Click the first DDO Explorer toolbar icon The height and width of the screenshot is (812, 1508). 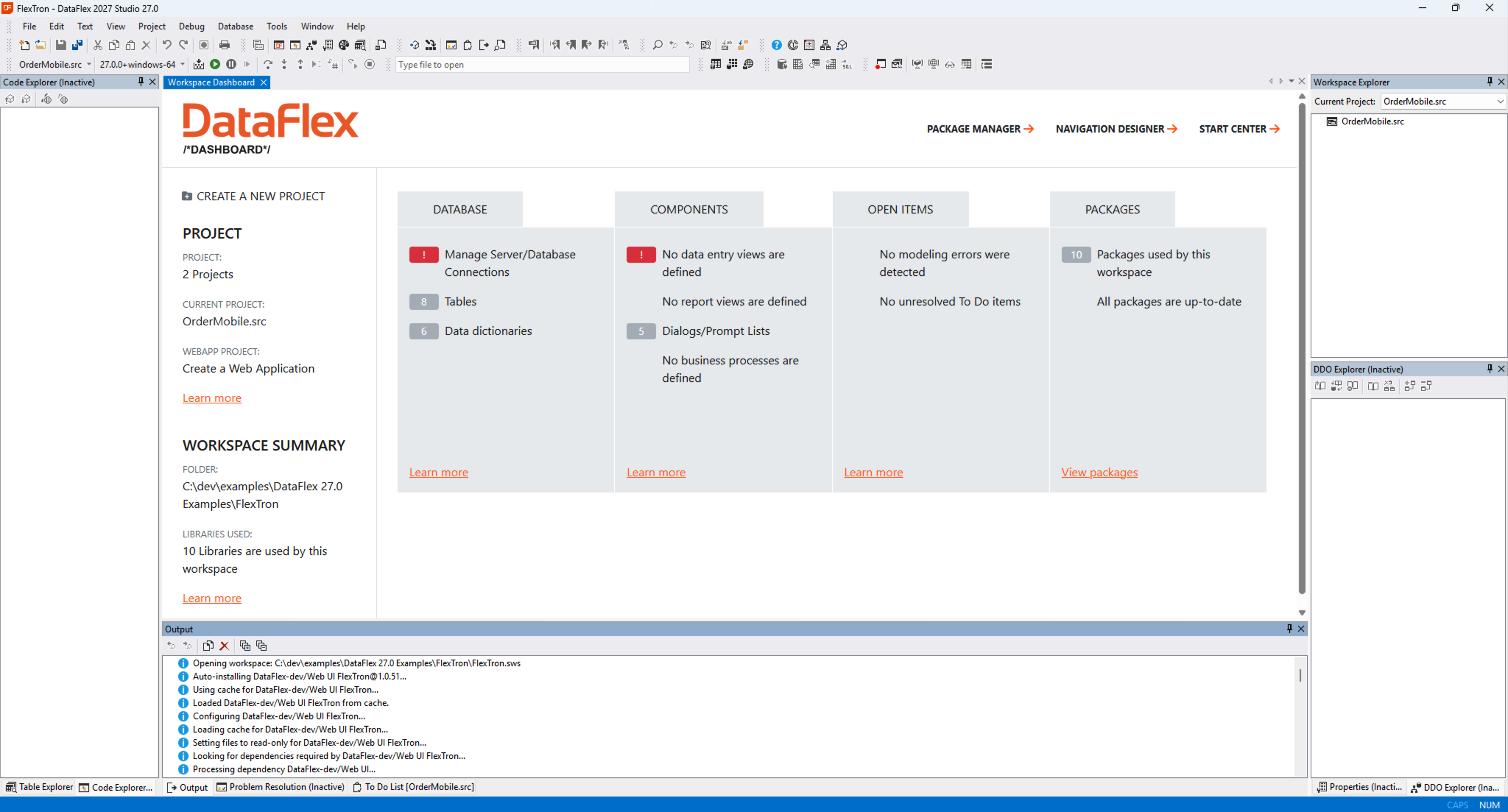point(1319,386)
